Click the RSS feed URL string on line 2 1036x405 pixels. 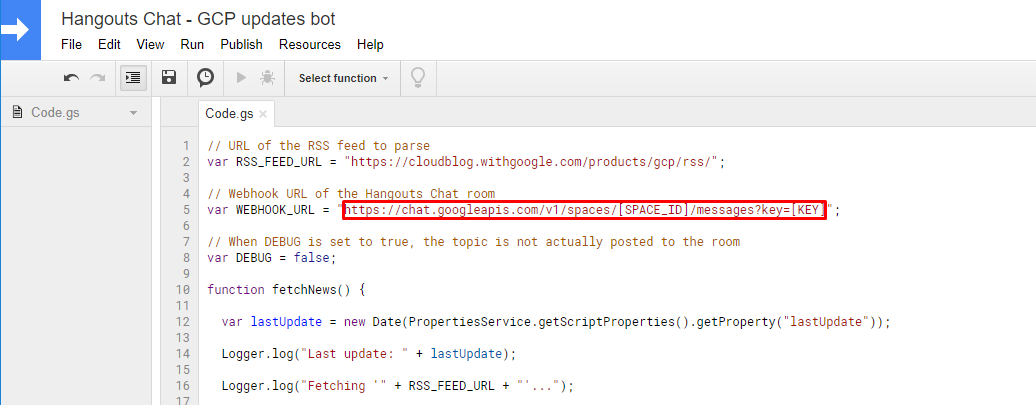(531, 162)
